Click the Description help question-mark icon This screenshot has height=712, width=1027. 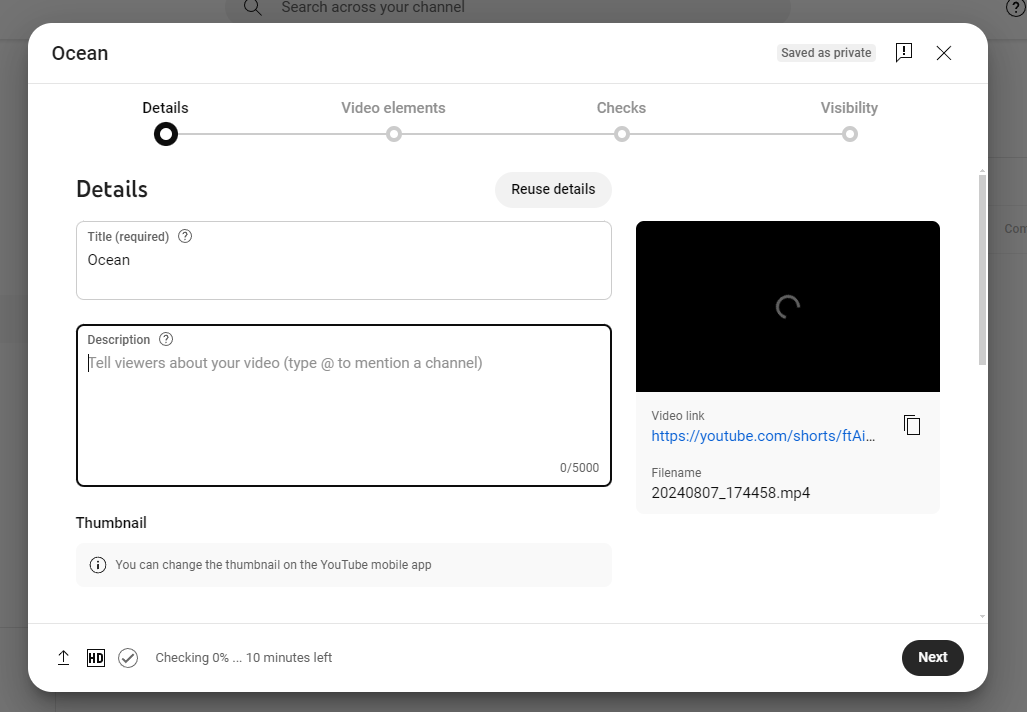pos(166,339)
